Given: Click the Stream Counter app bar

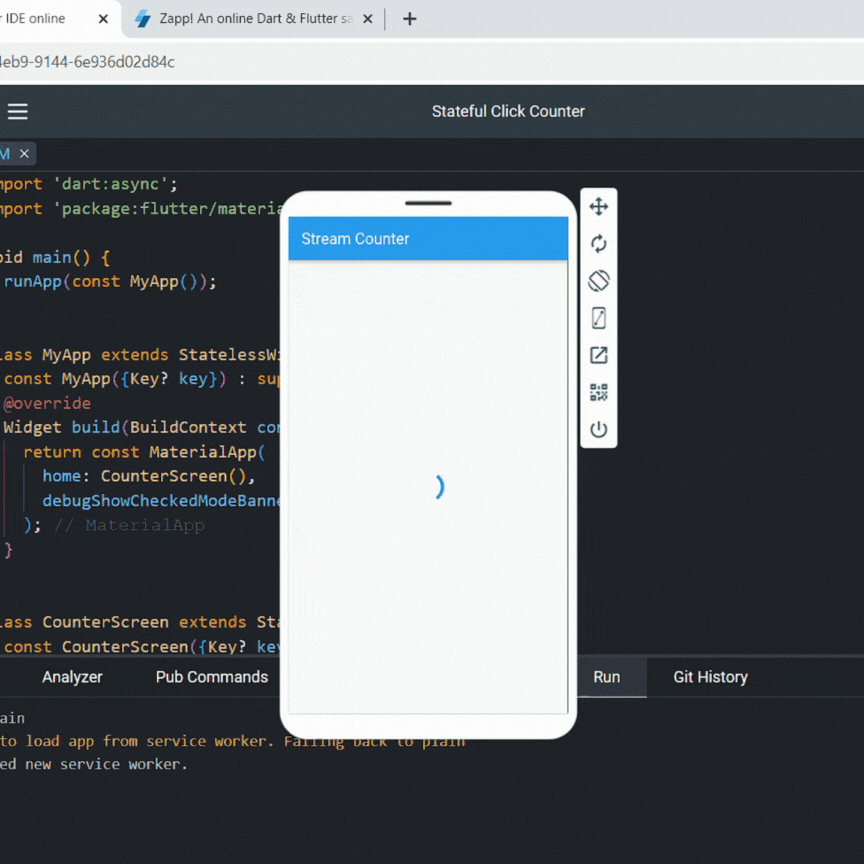Looking at the screenshot, I should 428,238.
